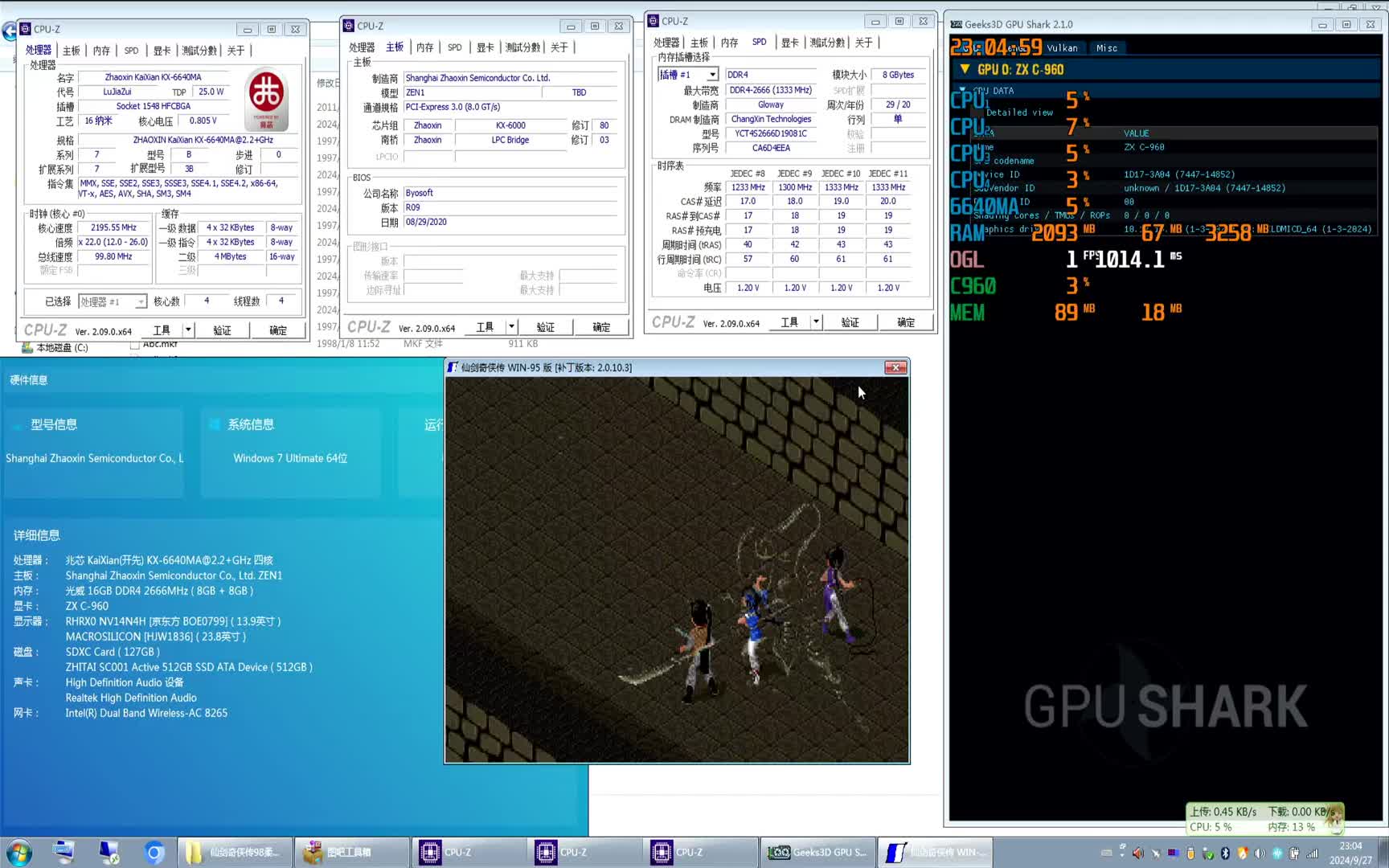Image resolution: width=1389 pixels, height=868 pixels.
Task: Open the 内存 tab in the SPD CPU-Z window
Action: coord(729,43)
